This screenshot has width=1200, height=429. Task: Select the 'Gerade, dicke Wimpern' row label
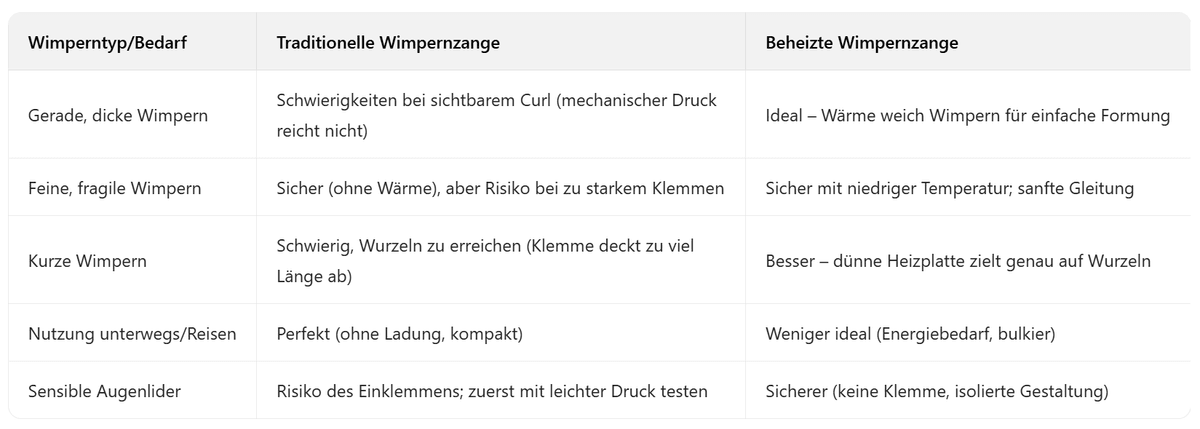point(118,116)
